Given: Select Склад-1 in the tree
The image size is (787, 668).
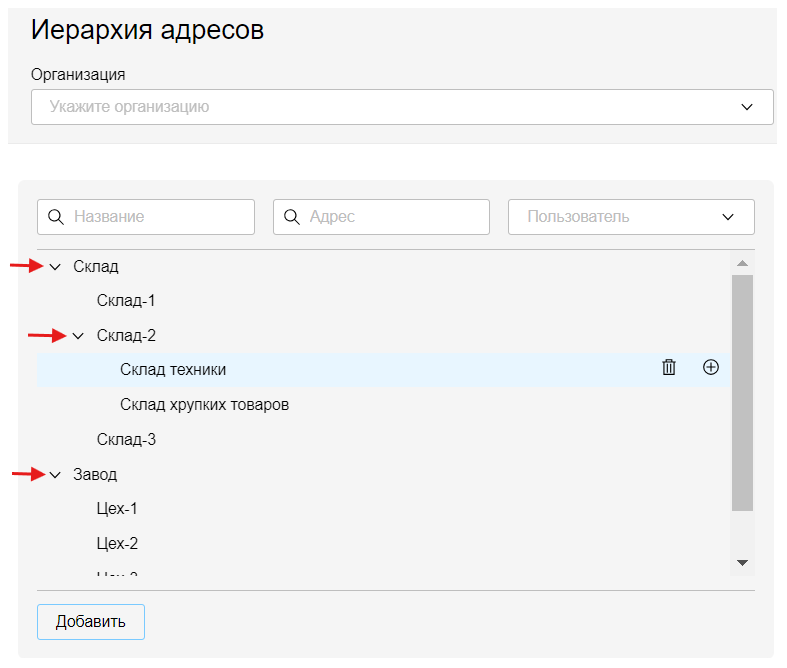Looking at the screenshot, I should (x=126, y=301).
